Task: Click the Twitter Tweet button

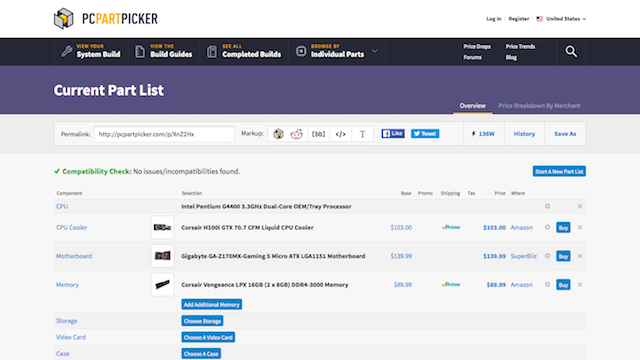Action: tap(425, 133)
